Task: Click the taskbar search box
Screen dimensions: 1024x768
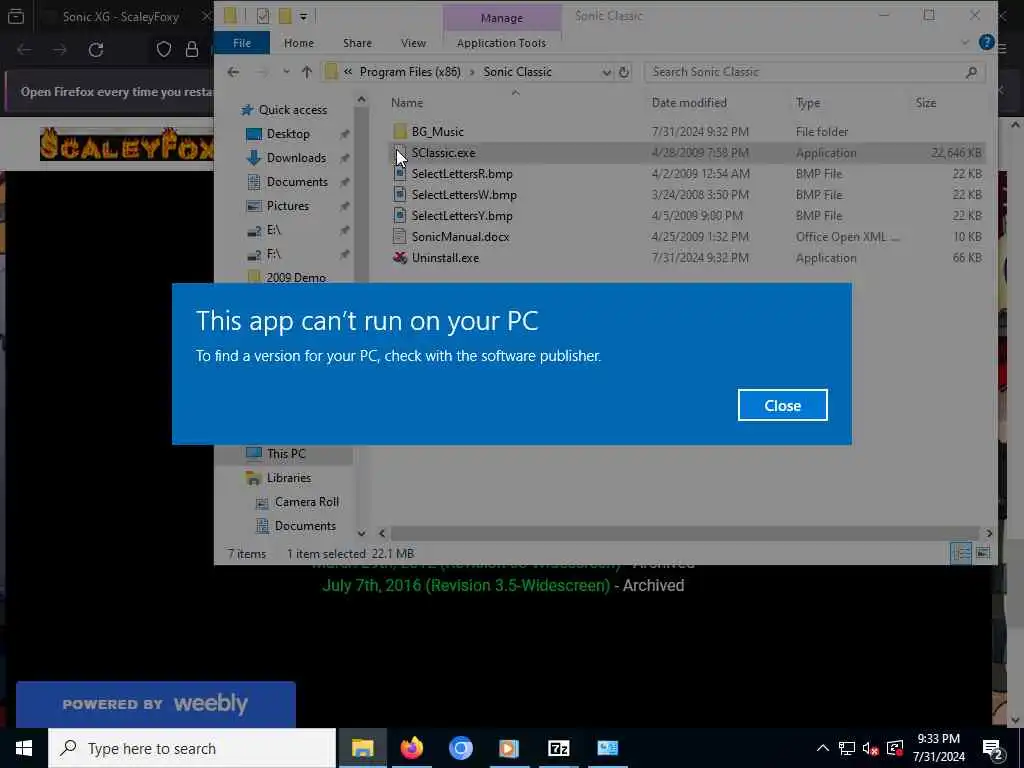Action: tap(192, 748)
